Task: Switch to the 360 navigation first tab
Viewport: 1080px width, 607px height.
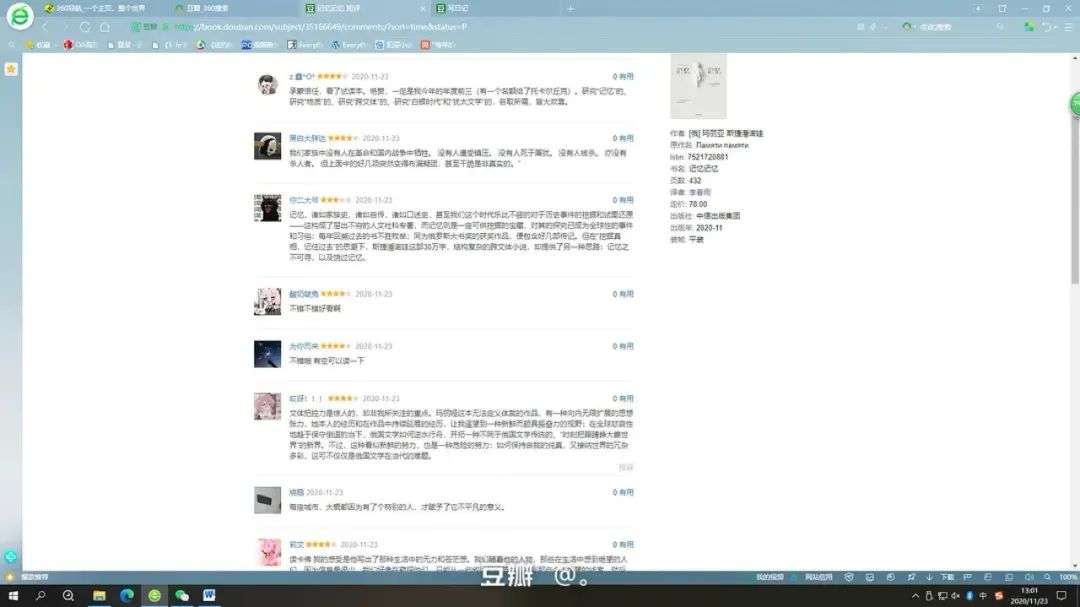Action: click(100, 8)
